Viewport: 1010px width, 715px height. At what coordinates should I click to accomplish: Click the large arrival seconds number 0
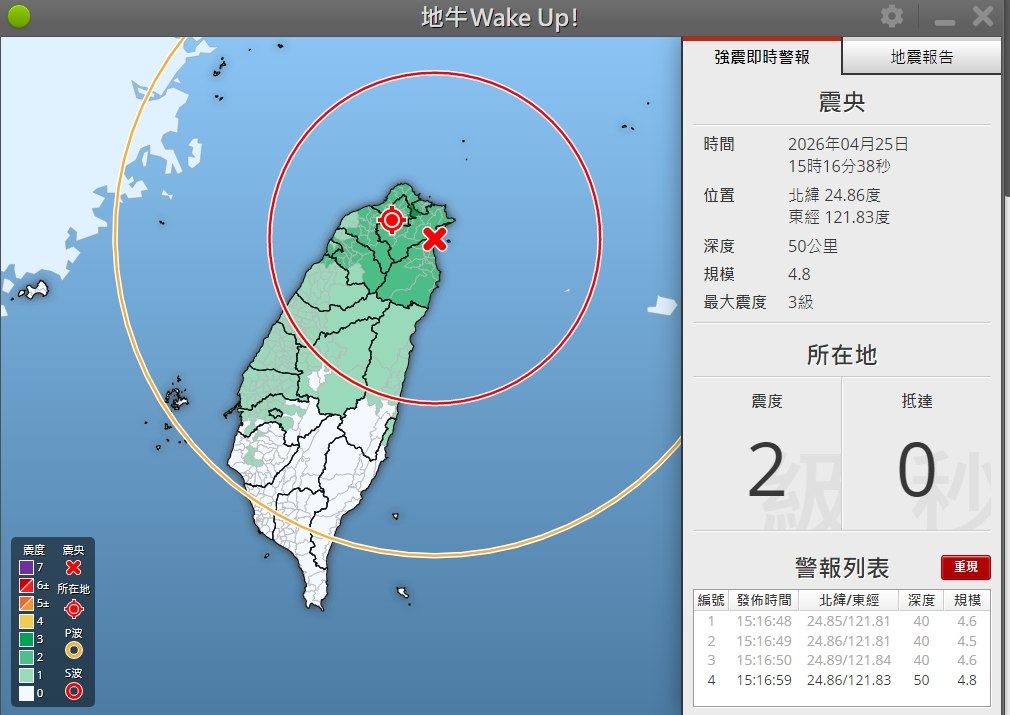coord(917,470)
